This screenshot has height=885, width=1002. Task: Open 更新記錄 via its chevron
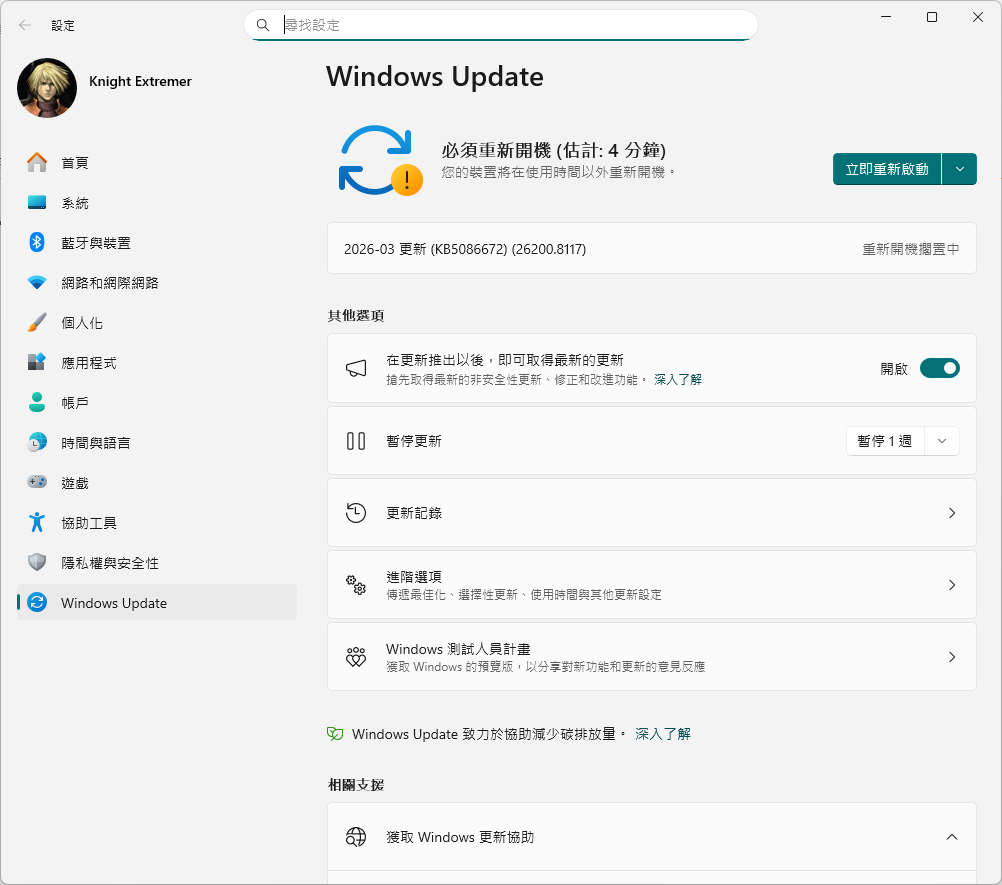(x=952, y=512)
